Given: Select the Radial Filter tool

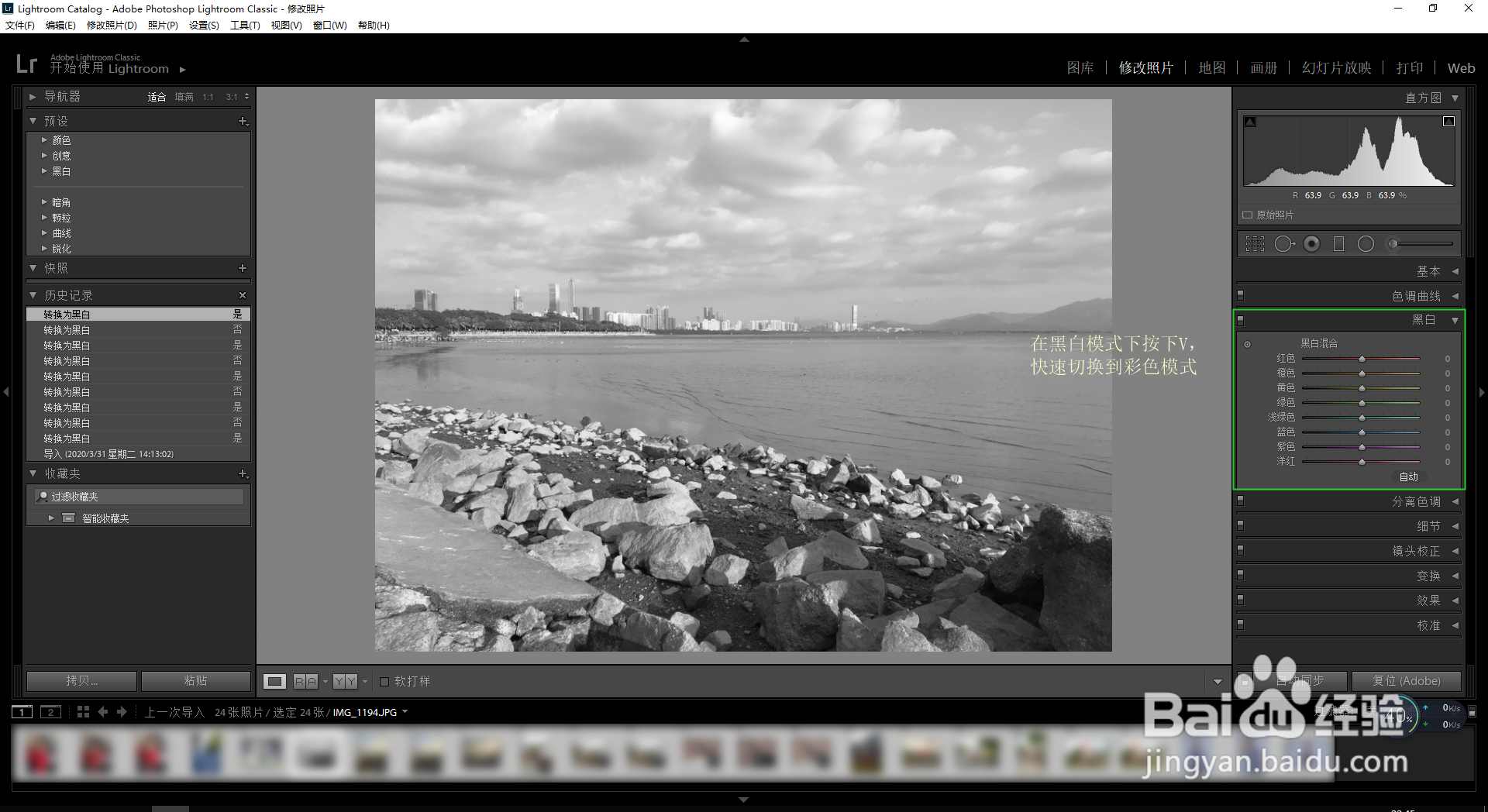Looking at the screenshot, I should click(x=1366, y=243).
